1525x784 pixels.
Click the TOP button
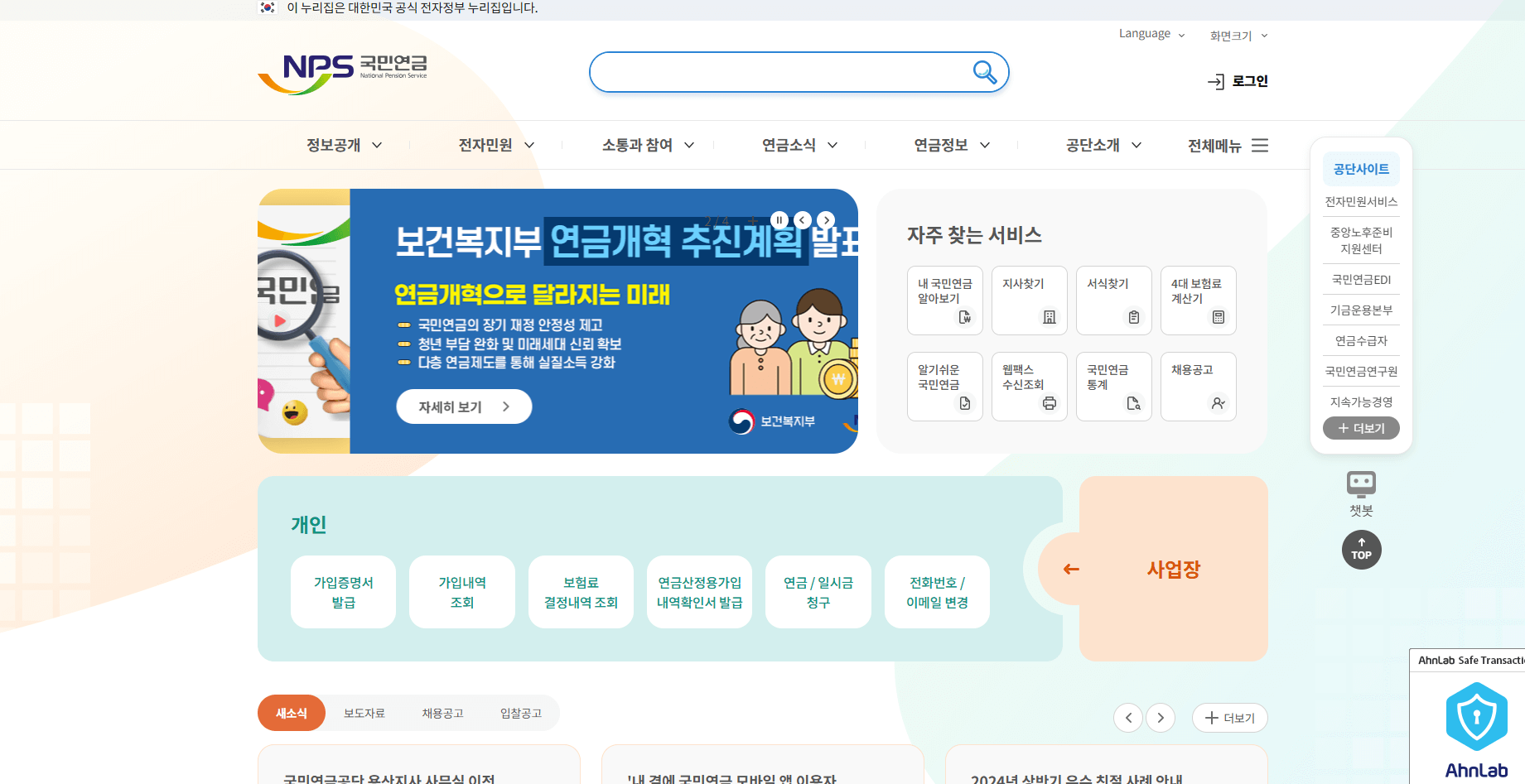[x=1361, y=549]
